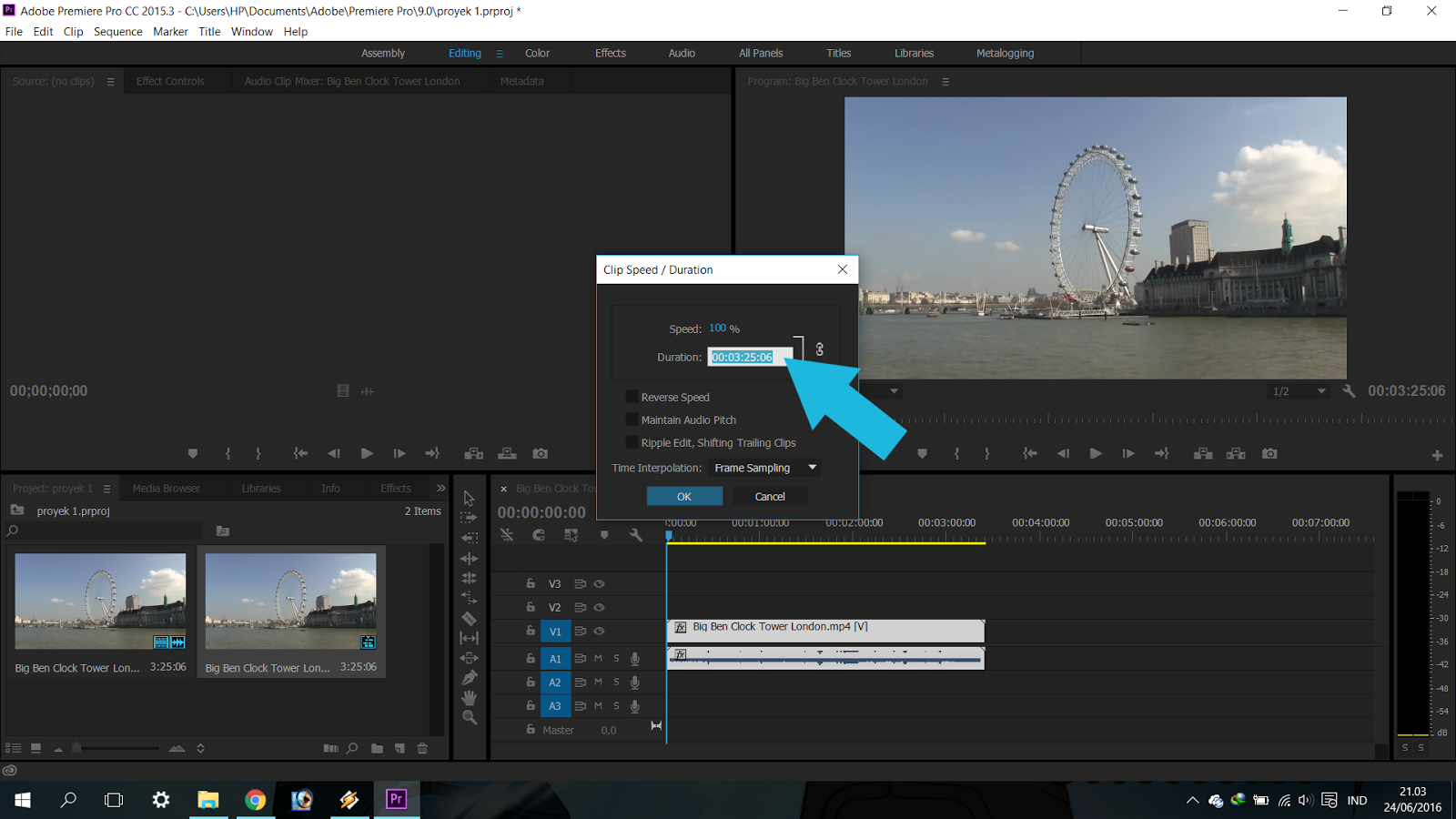Switch to the Color workspace

[537, 54]
